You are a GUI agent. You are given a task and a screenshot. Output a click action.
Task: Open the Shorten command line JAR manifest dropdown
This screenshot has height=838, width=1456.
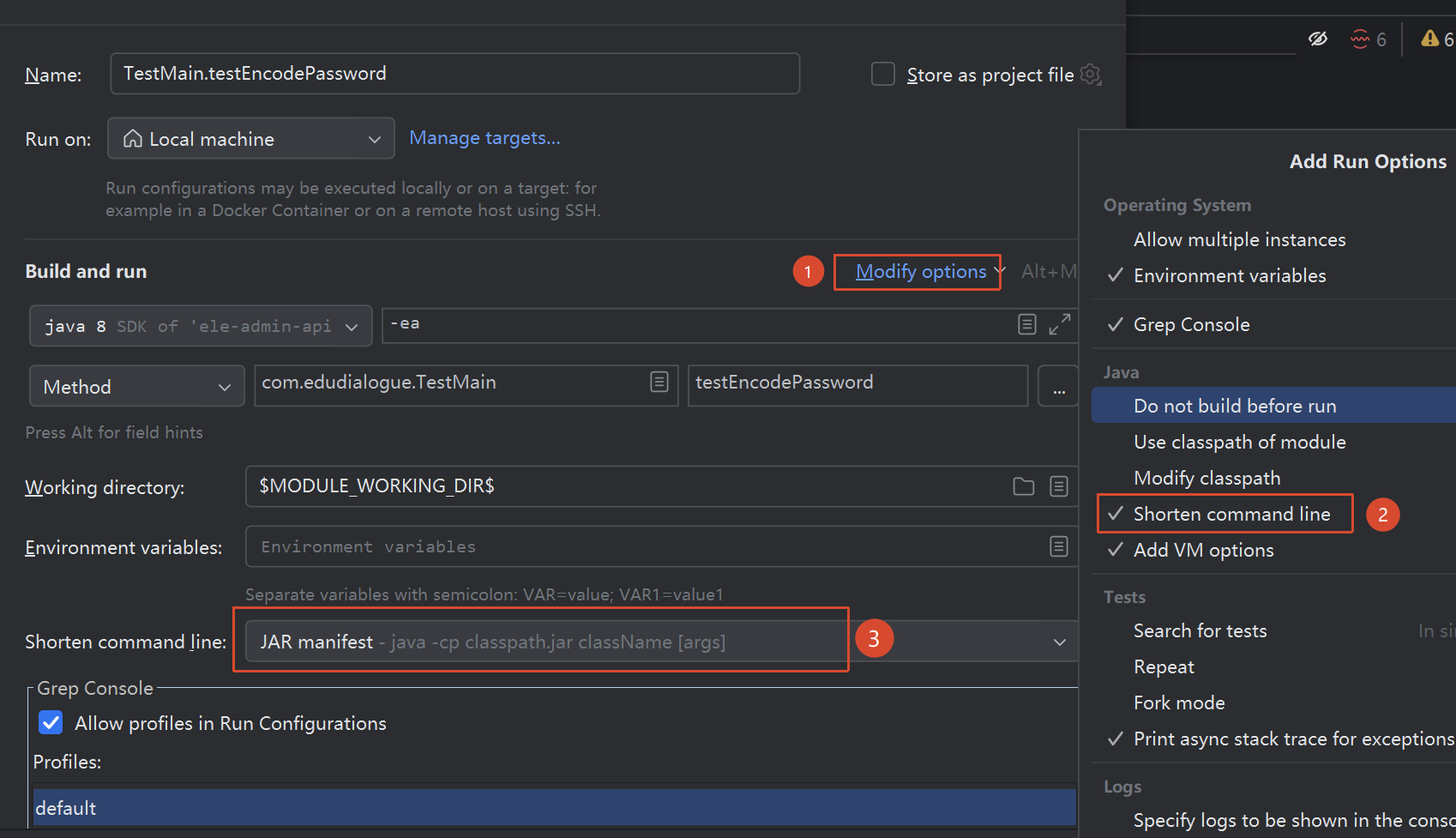pyautogui.click(x=661, y=642)
